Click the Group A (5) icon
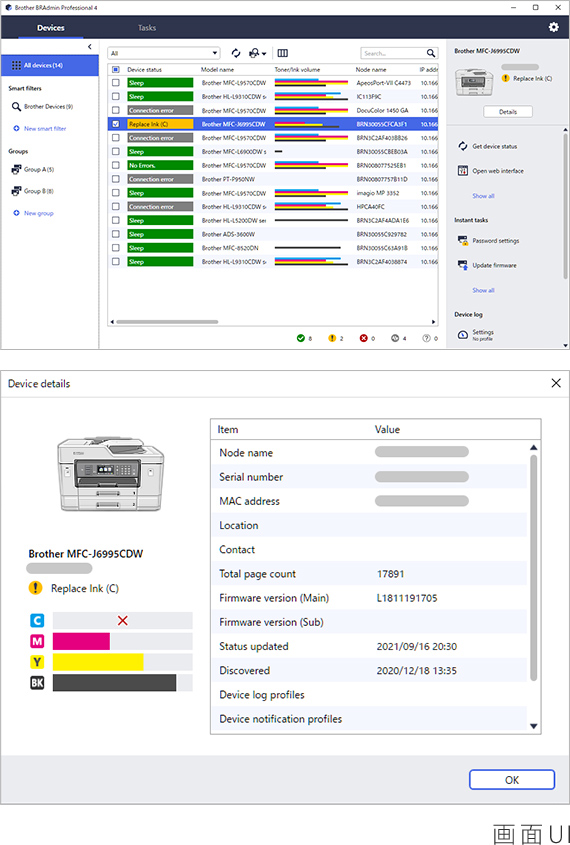The height and width of the screenshot is (845, 570). pos(16,169)
